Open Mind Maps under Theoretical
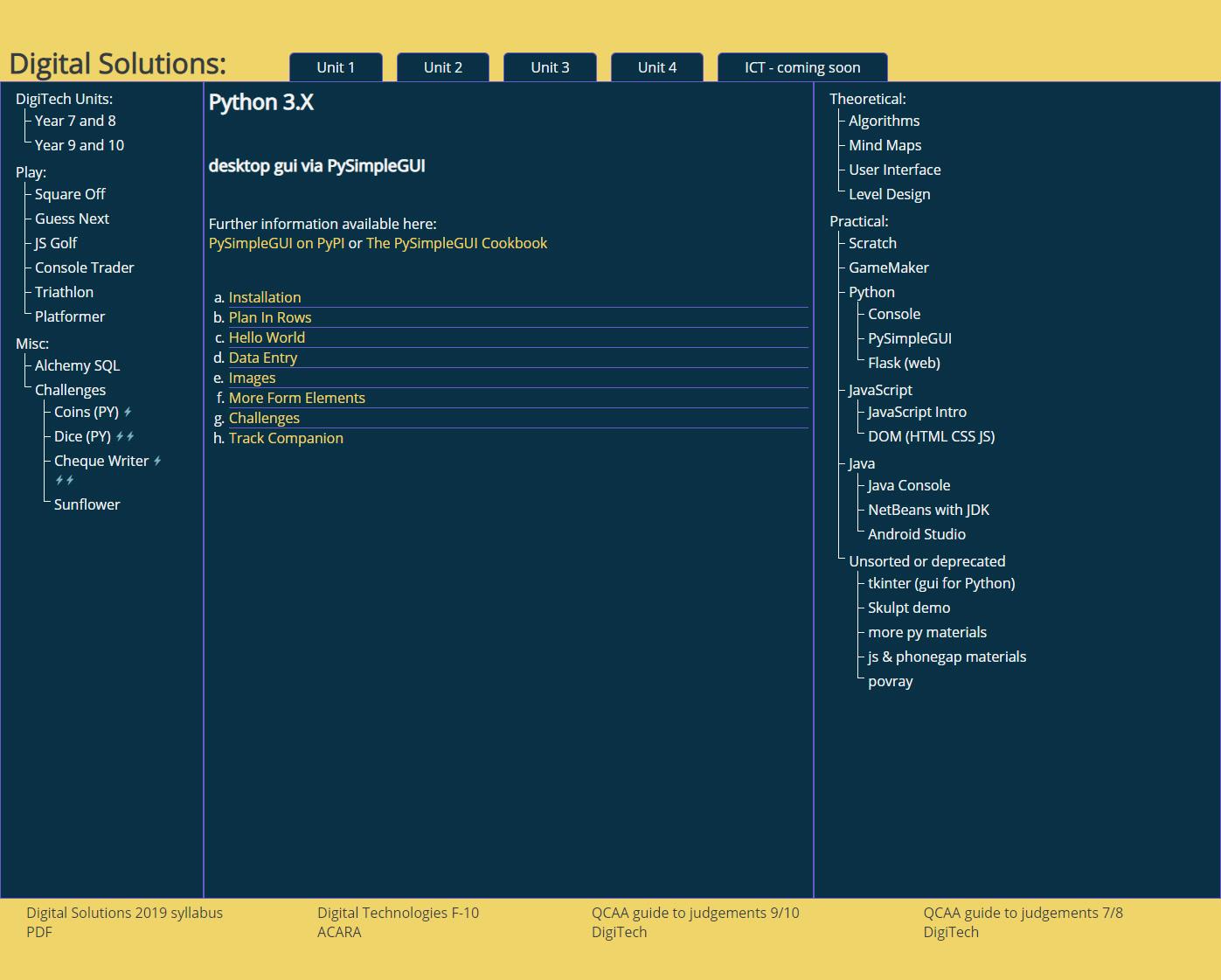 click(x=885, y=145)
